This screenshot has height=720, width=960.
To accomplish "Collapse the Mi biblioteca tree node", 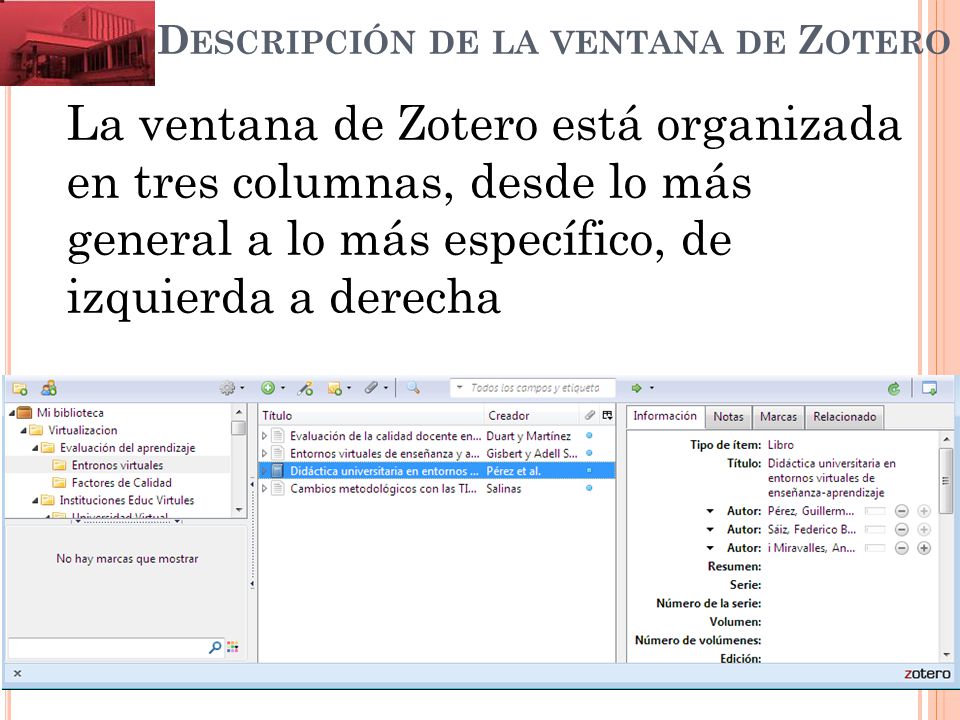I will coord(12,413).
